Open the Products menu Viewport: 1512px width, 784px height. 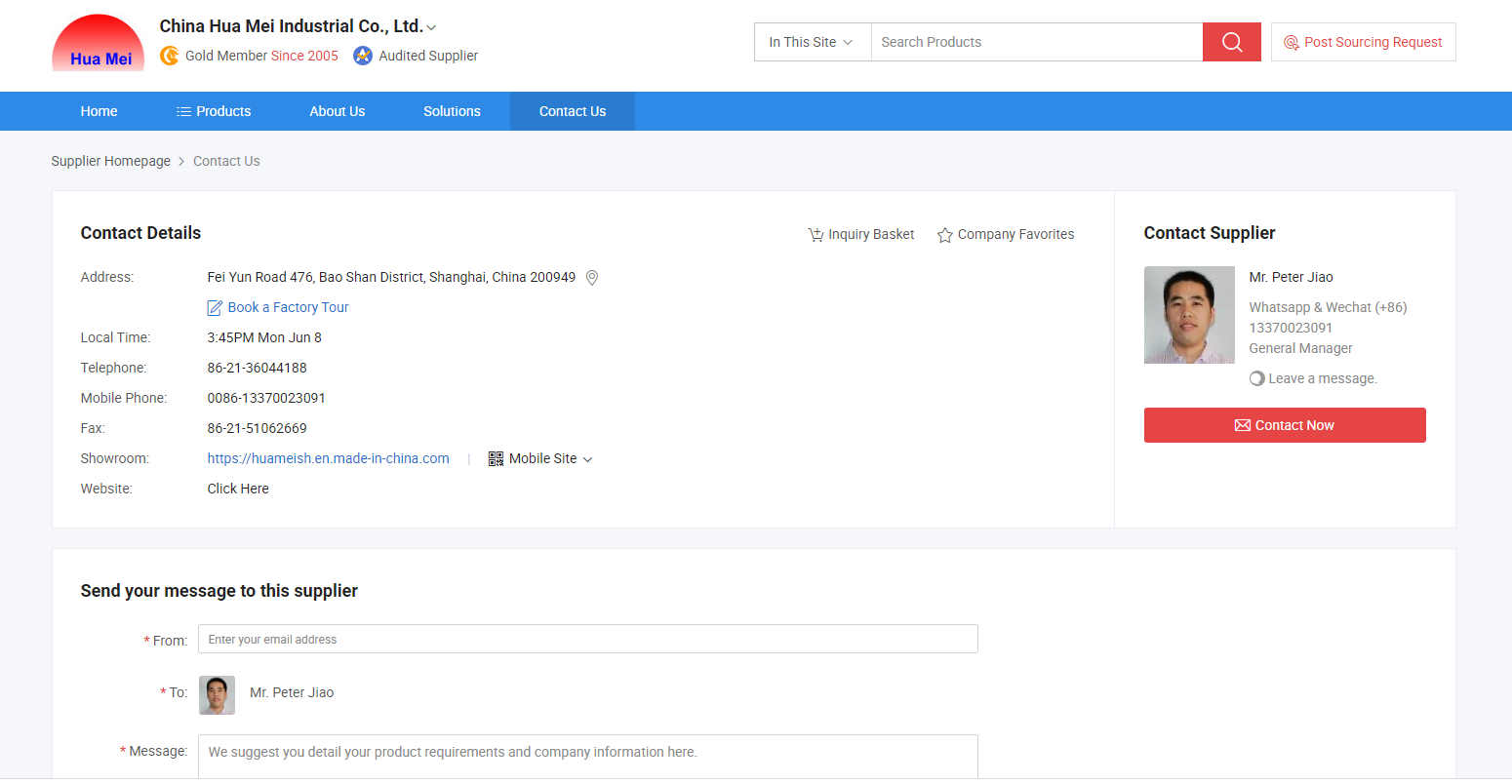[x=214, y=111]
